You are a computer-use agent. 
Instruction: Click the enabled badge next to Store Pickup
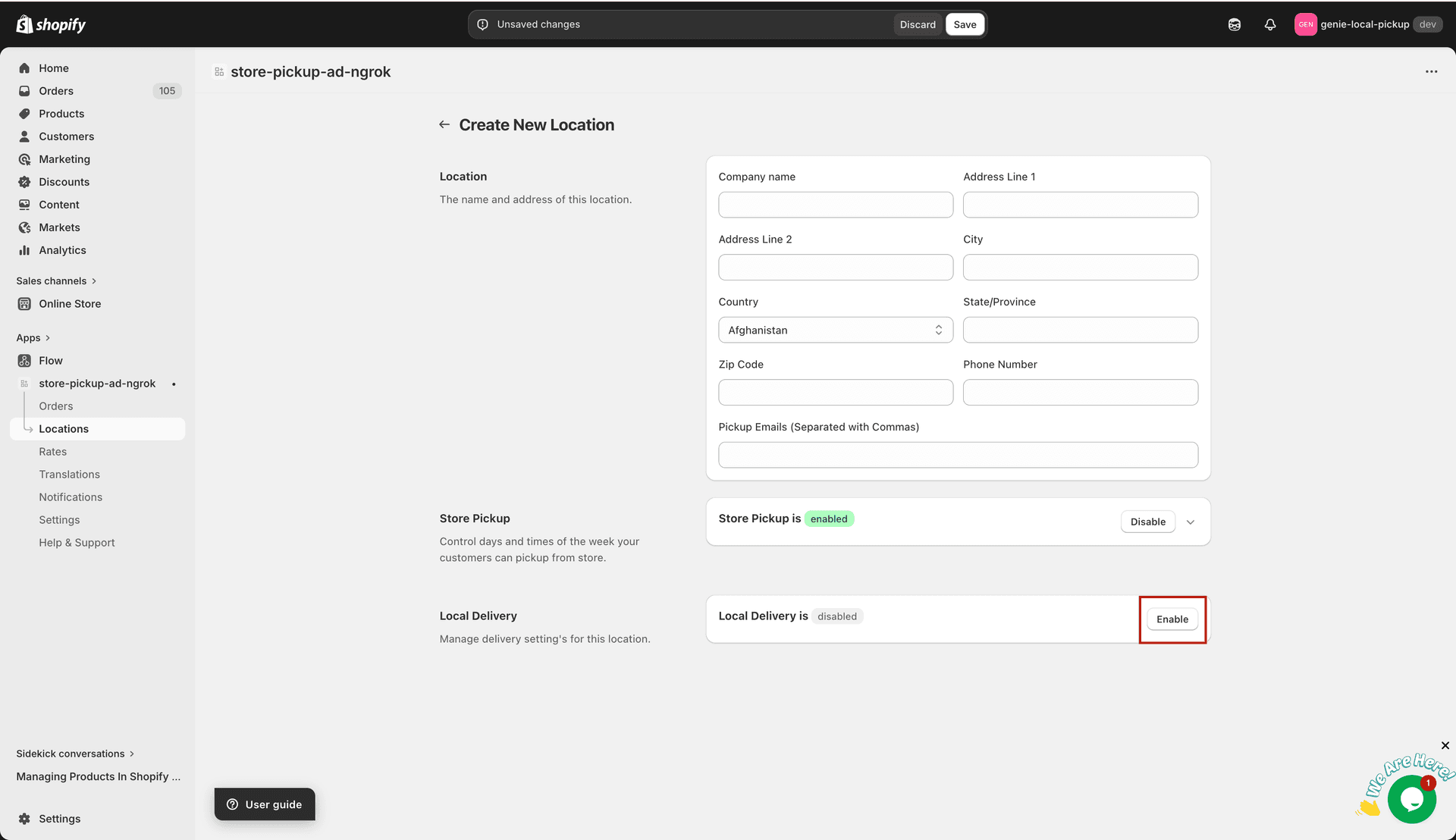(x=829, y=519)
